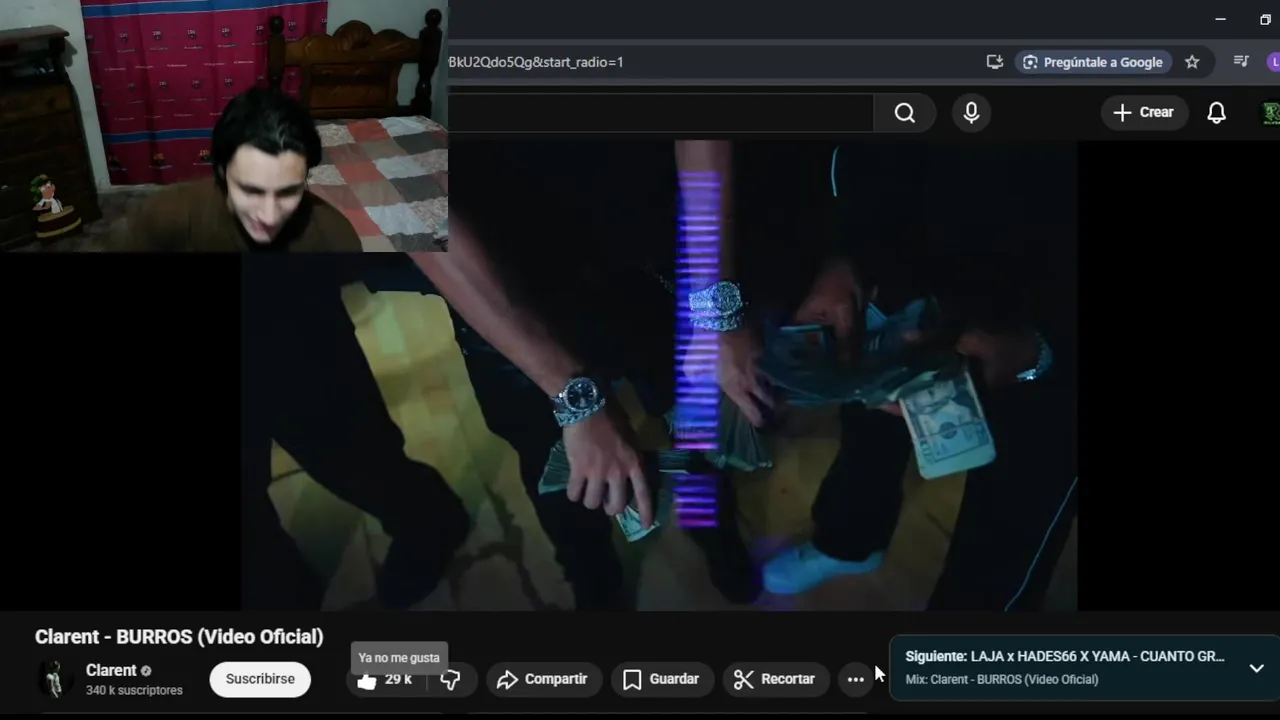
Task: Open the more actions three-dot menu
Action: (x=855, y=680)
